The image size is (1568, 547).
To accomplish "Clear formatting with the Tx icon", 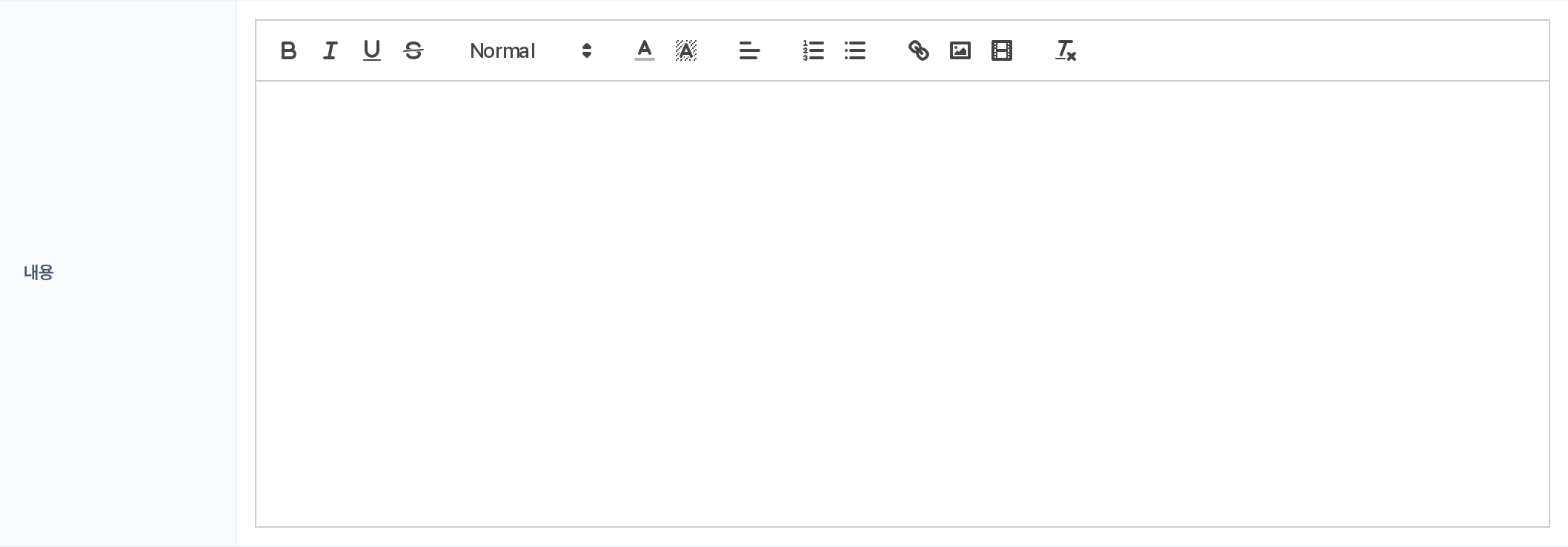I will coord(1066,50).
